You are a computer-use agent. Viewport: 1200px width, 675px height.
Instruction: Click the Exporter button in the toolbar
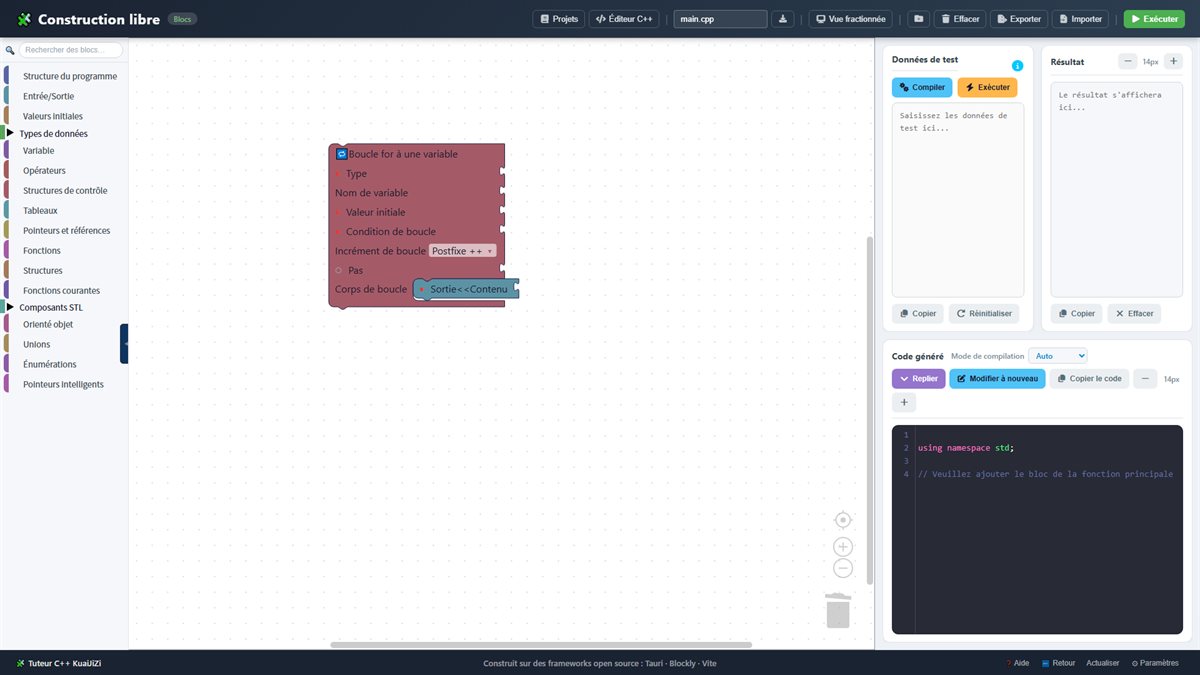click(x=1019, y=19)
